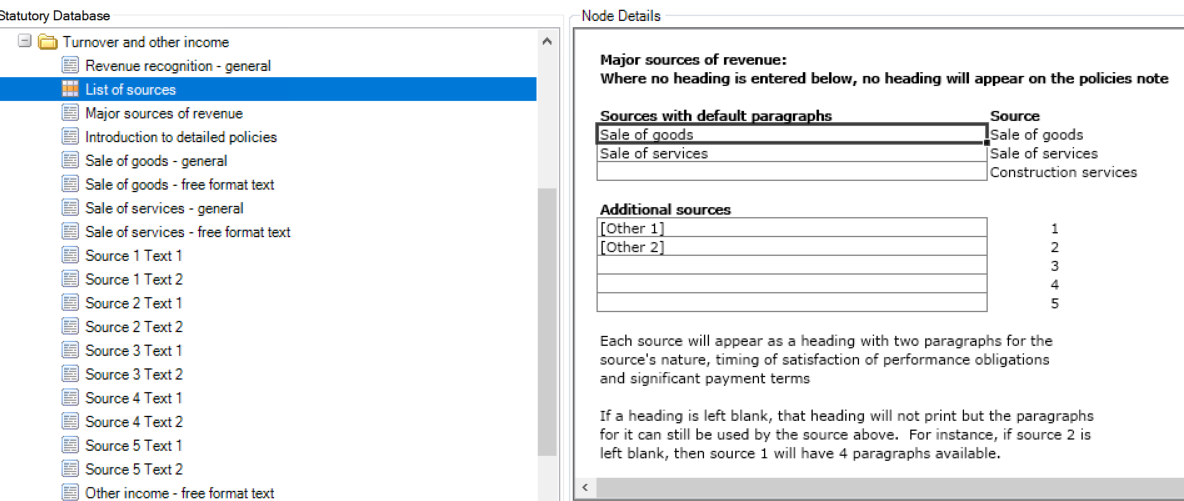This screenshot has width=1184, height=501.
Task: Click the [Other 1] additional source field
Action: pyautogui.click(x=791, y=227)
